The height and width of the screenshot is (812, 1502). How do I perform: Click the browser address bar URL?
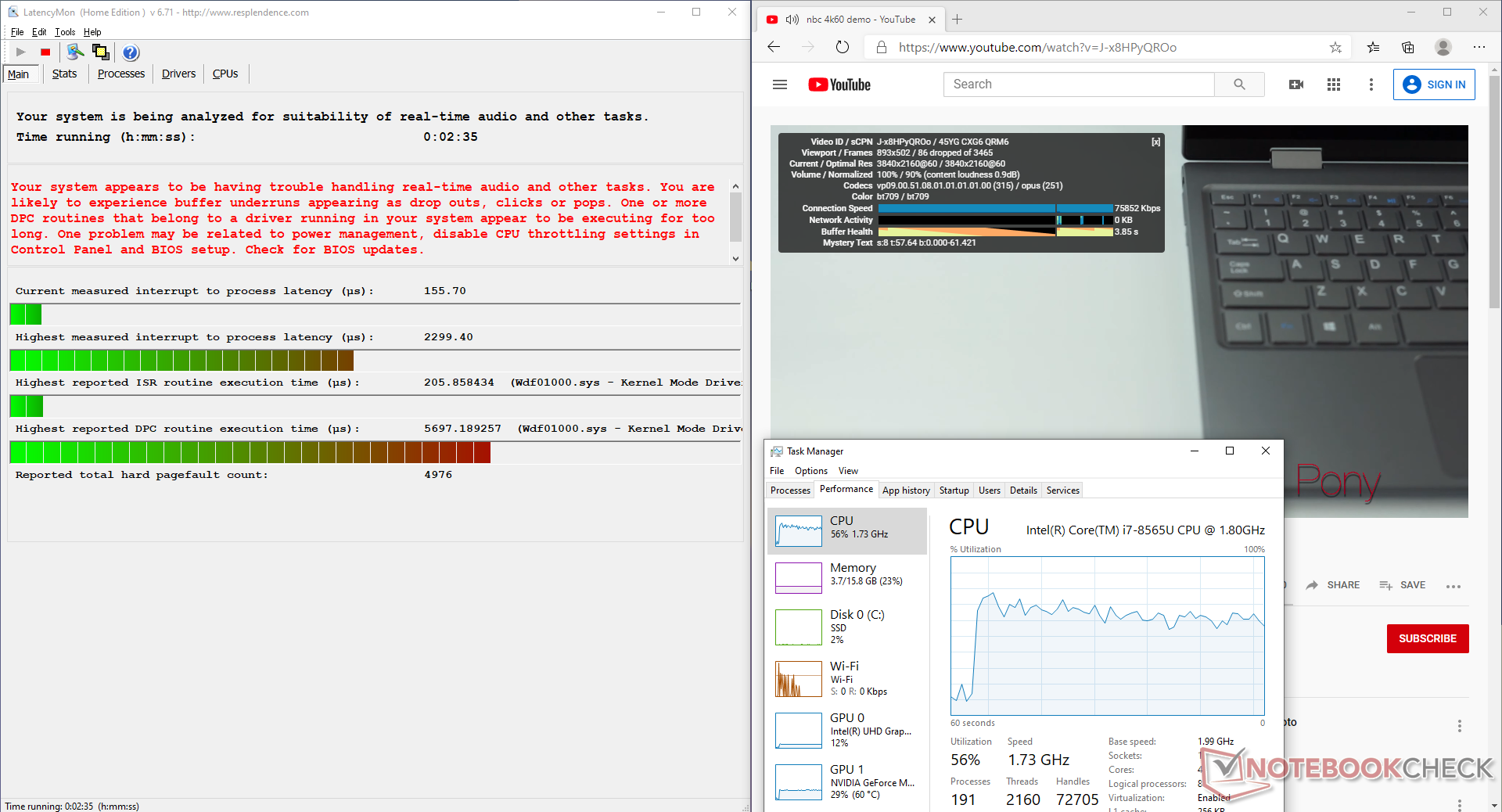(x=1037, y=48)
